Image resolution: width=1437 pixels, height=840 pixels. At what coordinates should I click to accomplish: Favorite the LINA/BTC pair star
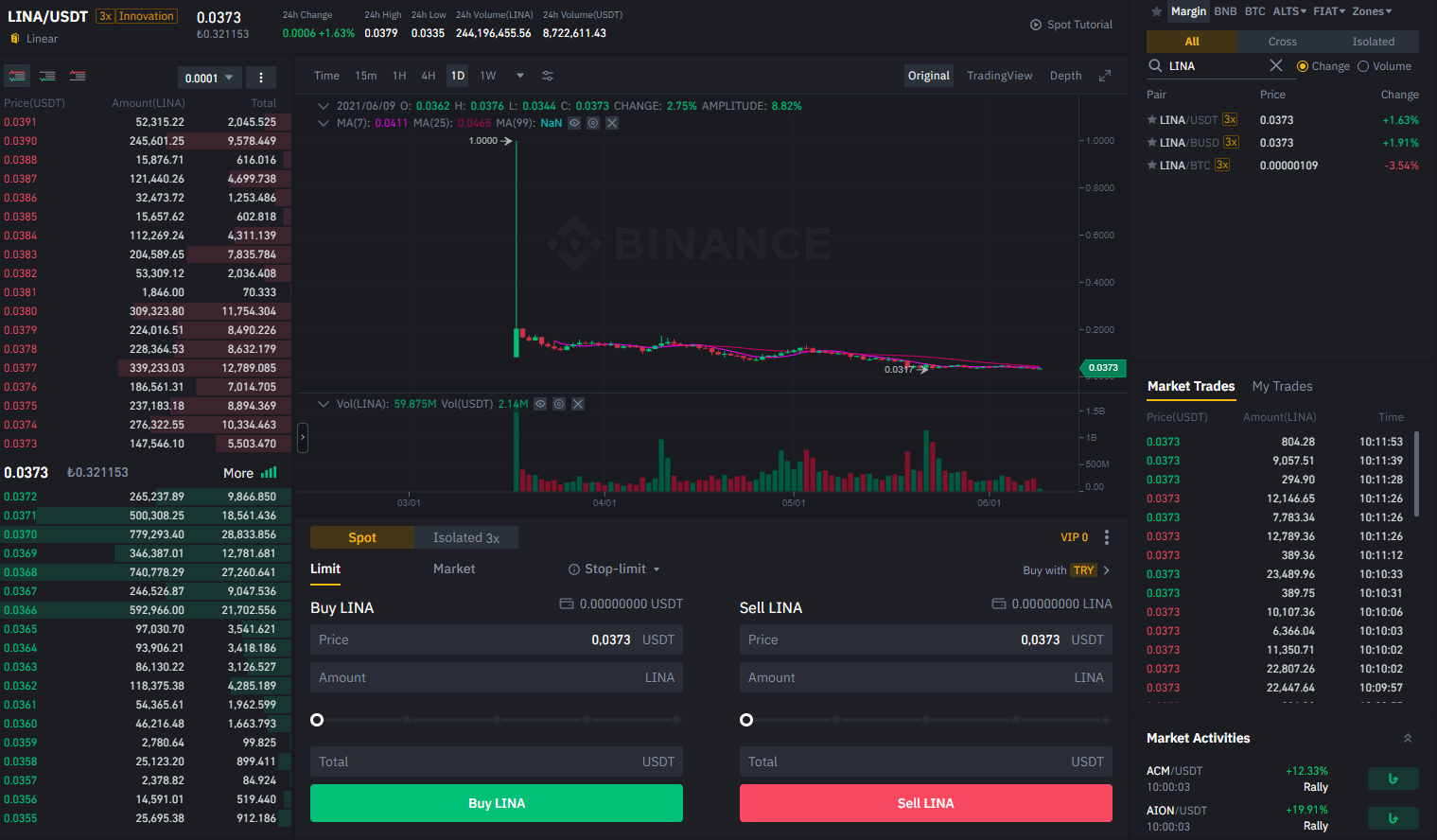[1151, 166]
